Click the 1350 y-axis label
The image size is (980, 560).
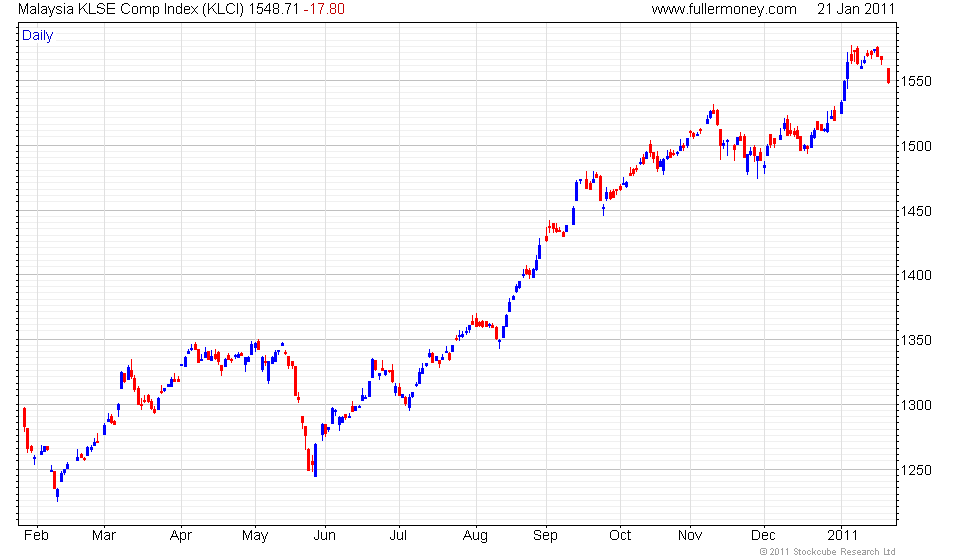(x=916, y=341)
